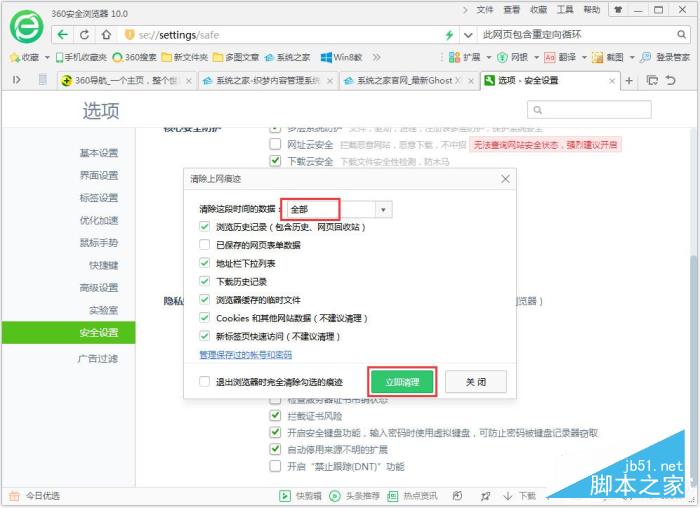This screenshot has width=700, height=508.
Task: Toggle 地址栏下拉列表 checkbox
Action: click(x=204, y=263)
